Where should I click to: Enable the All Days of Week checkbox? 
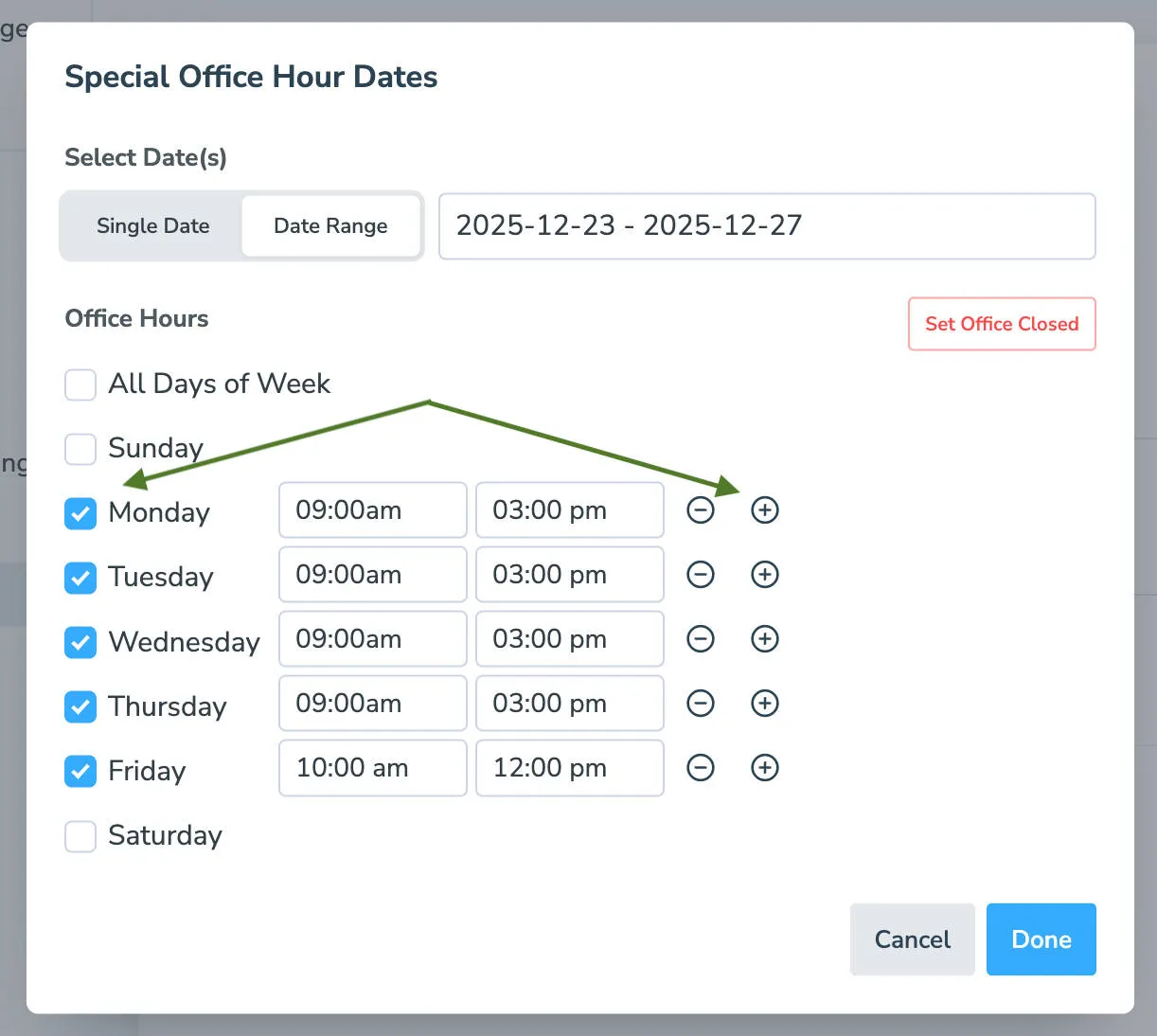point(80,384)
